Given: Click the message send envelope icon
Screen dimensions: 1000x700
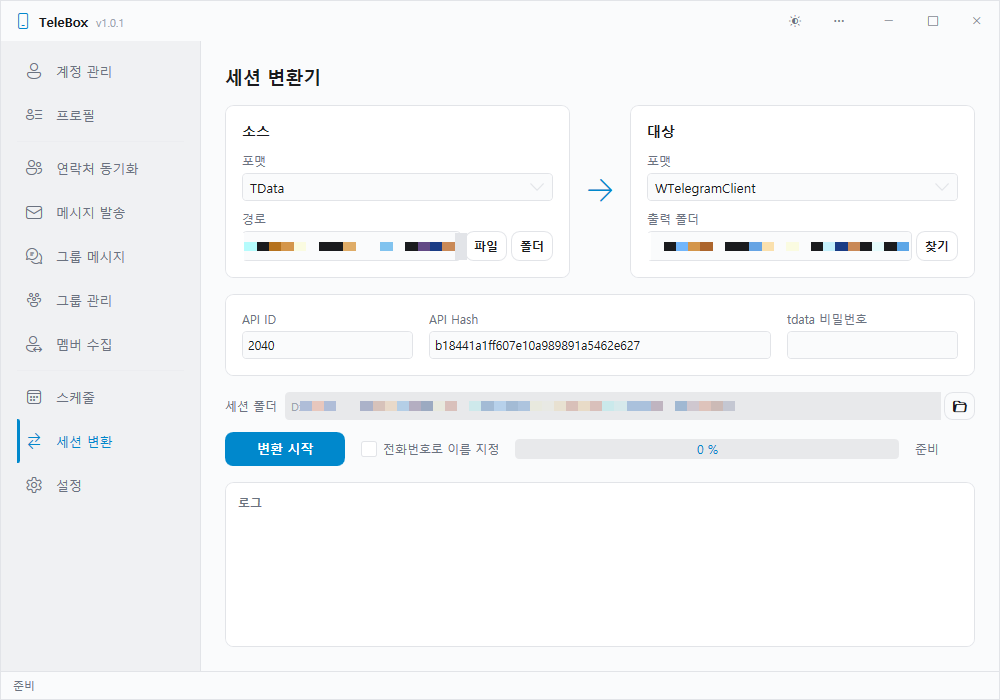Looking at the screenshot, I should tap(34, 212).
